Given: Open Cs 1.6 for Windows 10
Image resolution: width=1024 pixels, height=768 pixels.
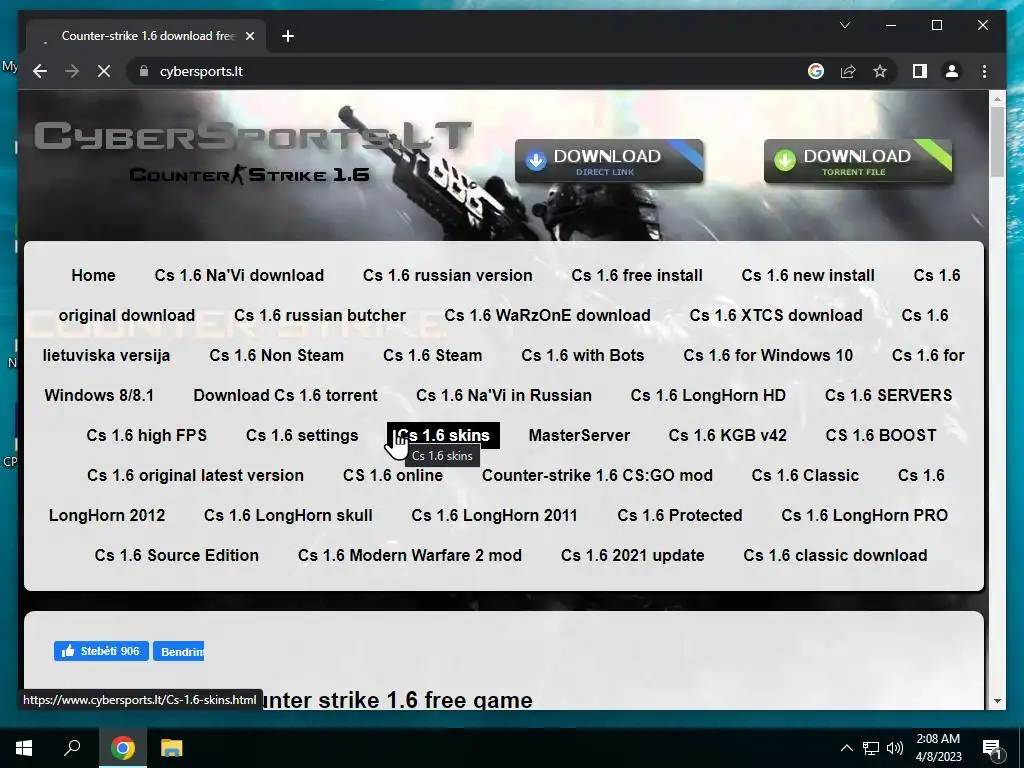Looking at the screenshot, I should click(x=768, y=355).
